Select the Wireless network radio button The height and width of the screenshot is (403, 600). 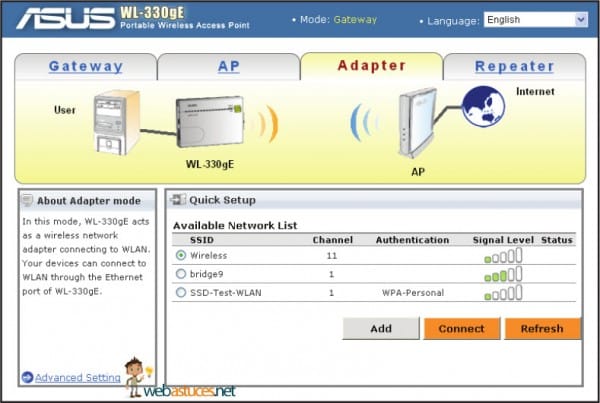(x=181, y=255)
